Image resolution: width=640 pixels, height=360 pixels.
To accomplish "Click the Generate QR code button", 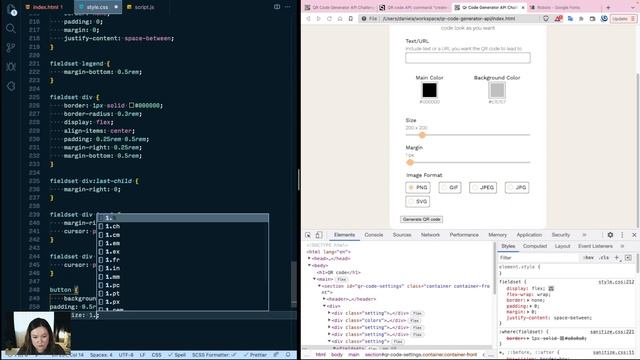I will pyautogui.click(x=422, y=219).
